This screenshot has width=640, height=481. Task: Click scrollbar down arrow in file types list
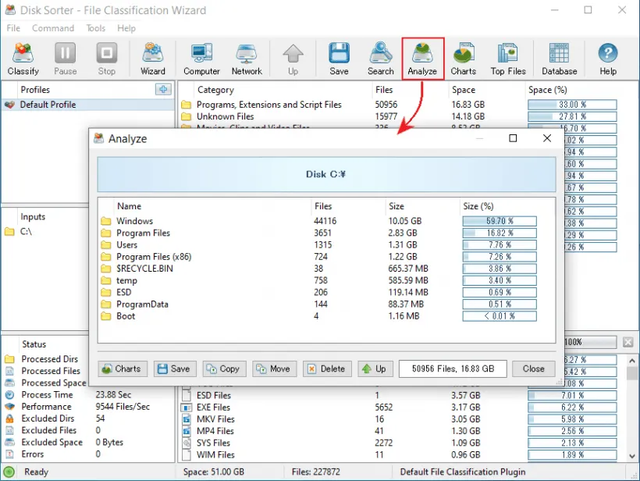pyautogui.click(x=632, y=456)
